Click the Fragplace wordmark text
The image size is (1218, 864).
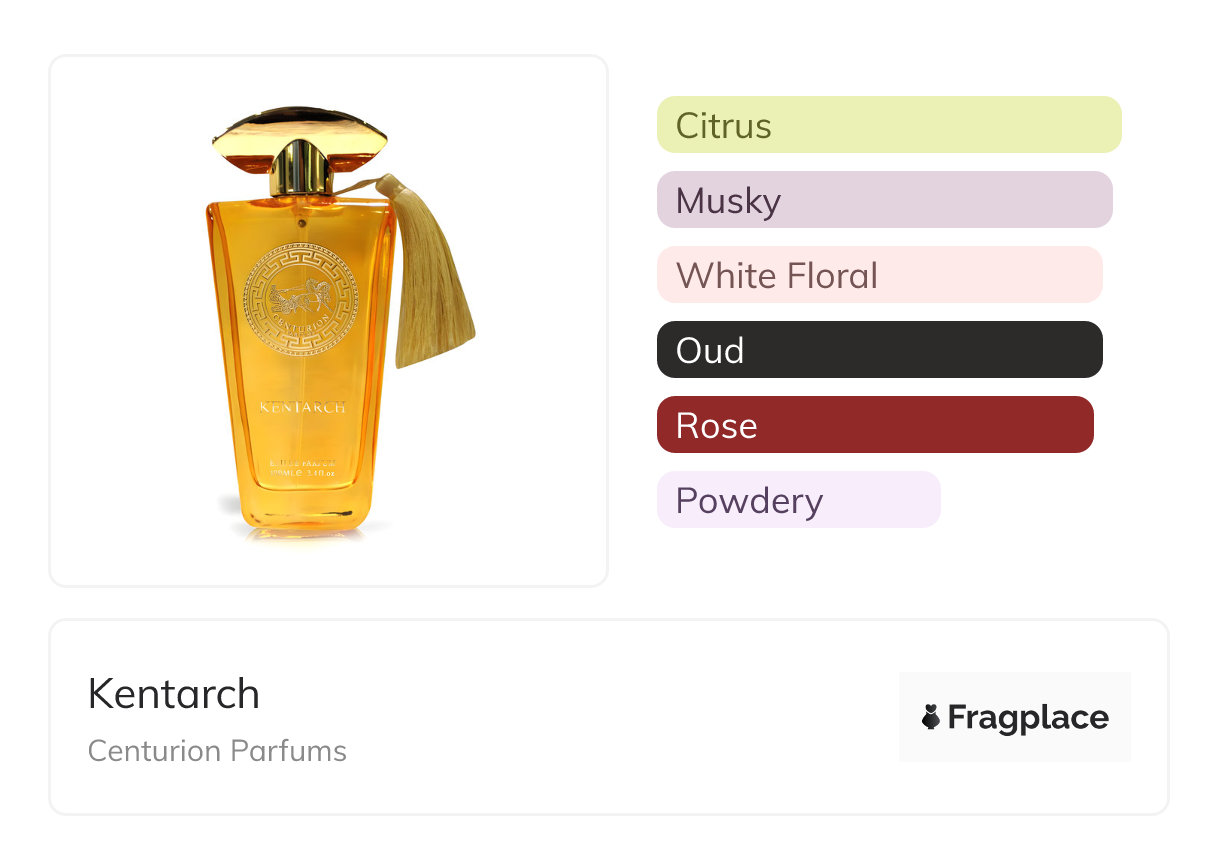point(1027,717)
